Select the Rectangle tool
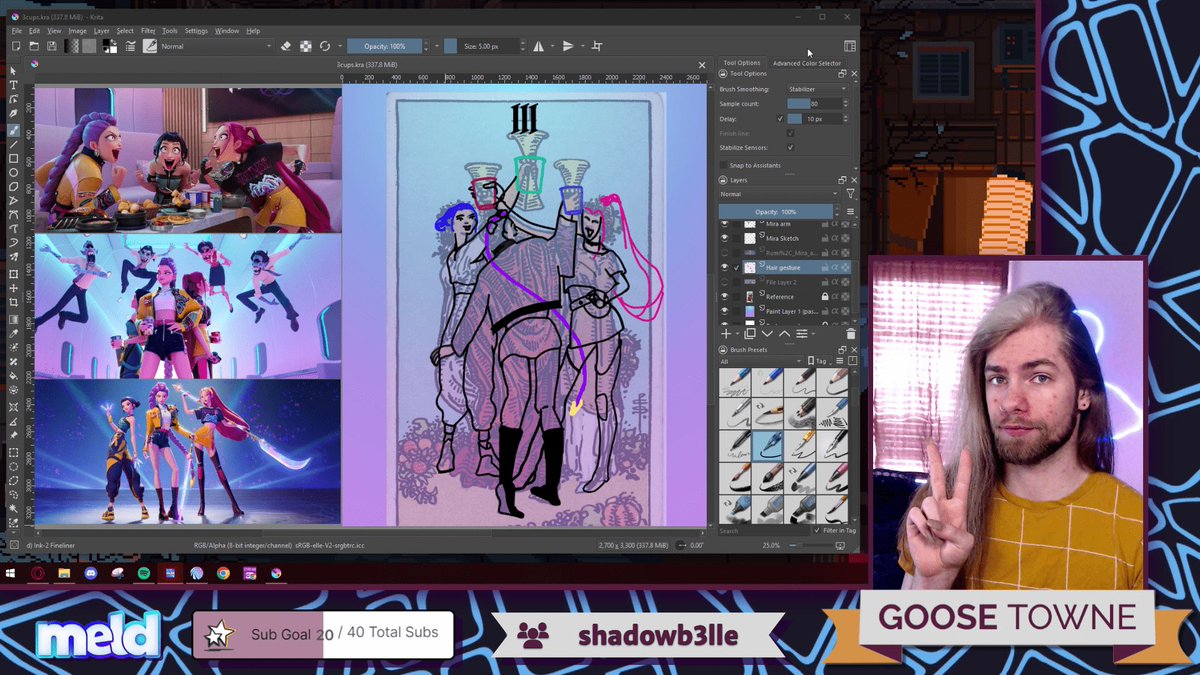 coord(14,158)
